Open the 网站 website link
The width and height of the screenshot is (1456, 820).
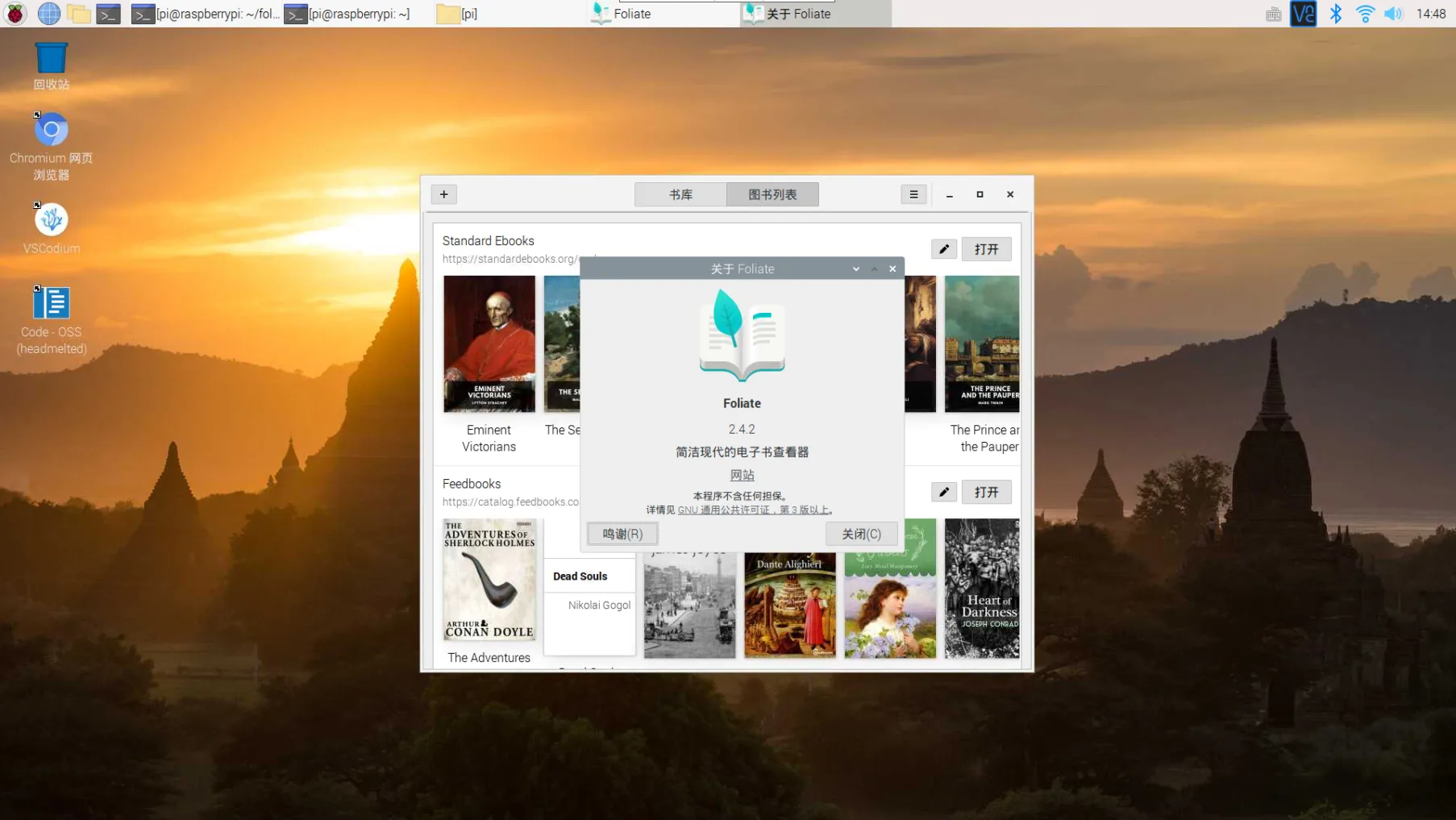coord(742,475)
